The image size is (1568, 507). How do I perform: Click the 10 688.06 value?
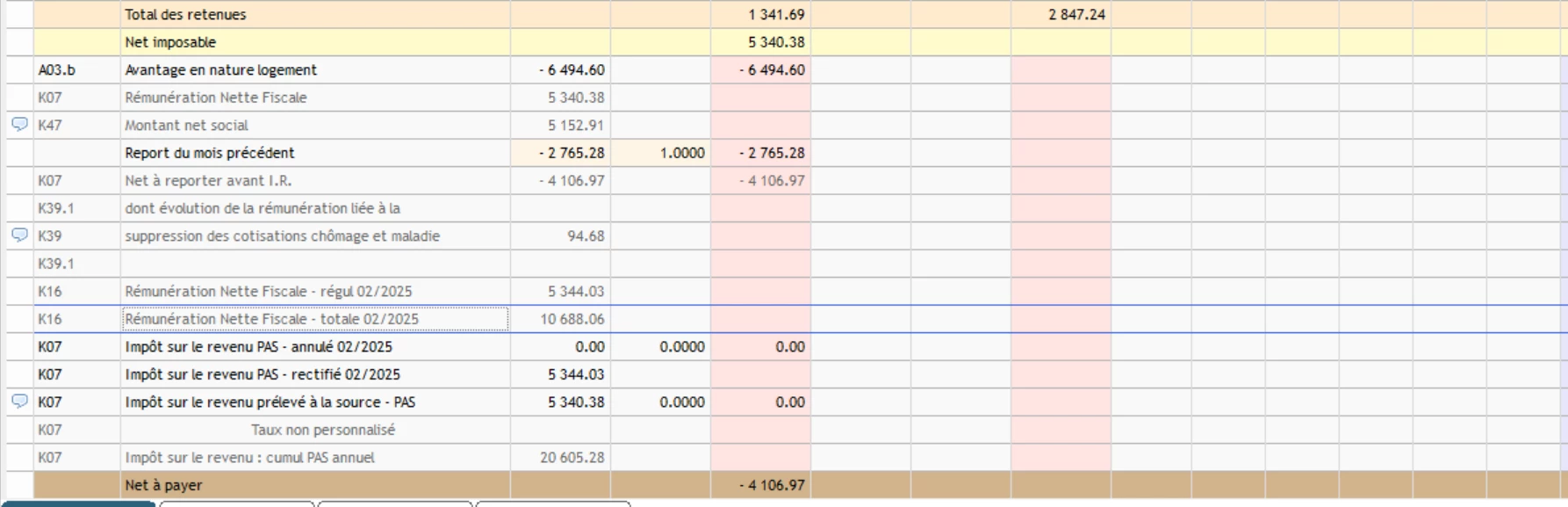572,319
